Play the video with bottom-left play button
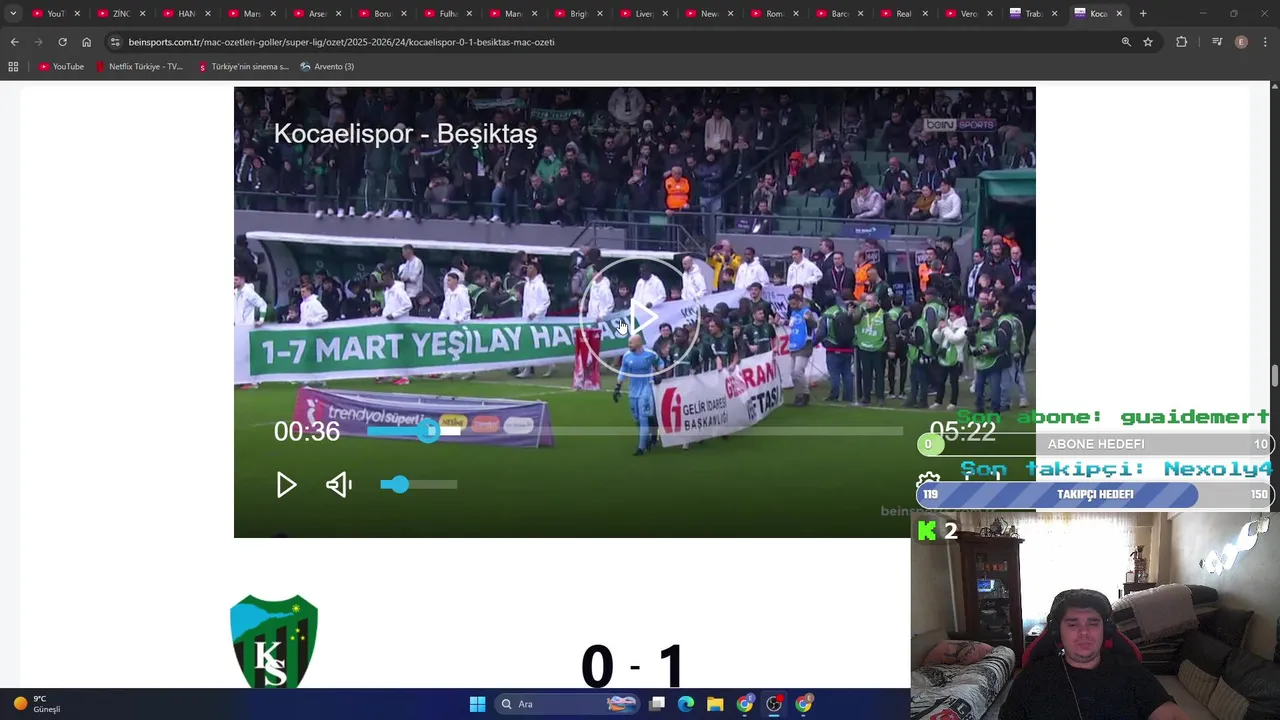The width and height of the screenshot is (1280, 720). coord(286,485)
